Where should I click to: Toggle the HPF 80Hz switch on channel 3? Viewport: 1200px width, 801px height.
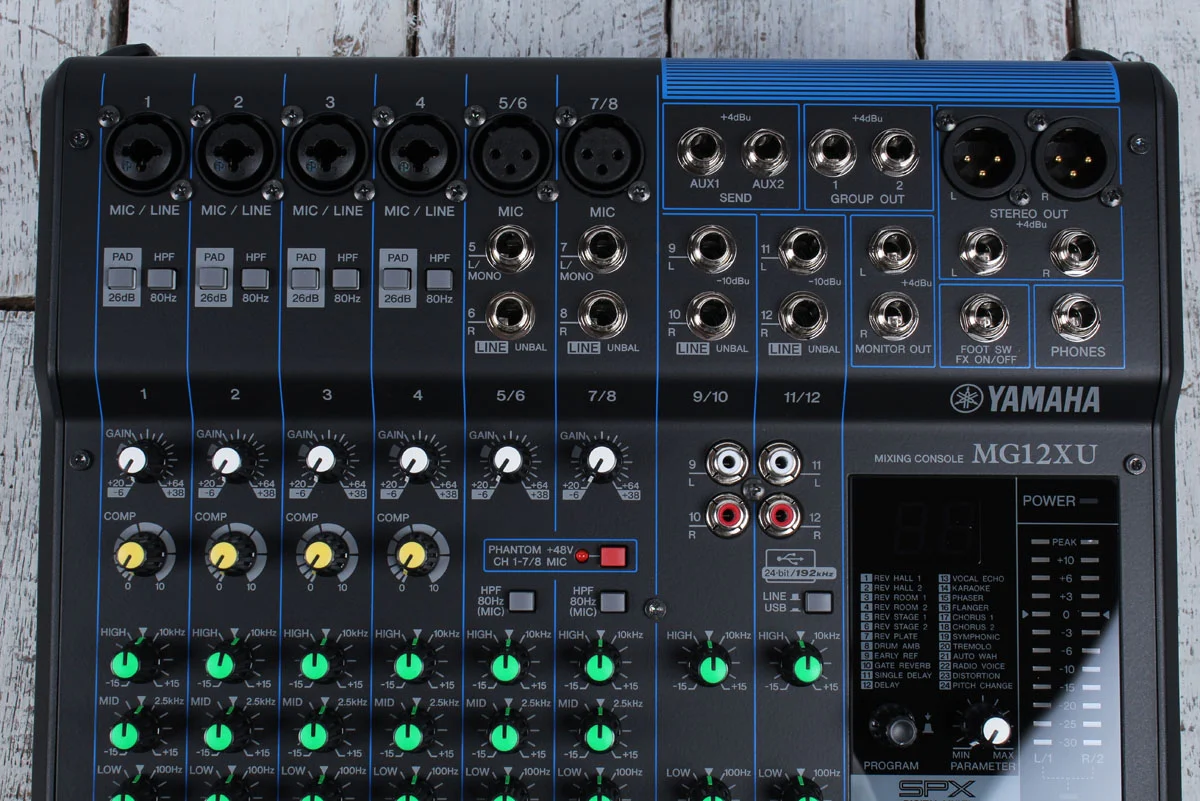346,279
